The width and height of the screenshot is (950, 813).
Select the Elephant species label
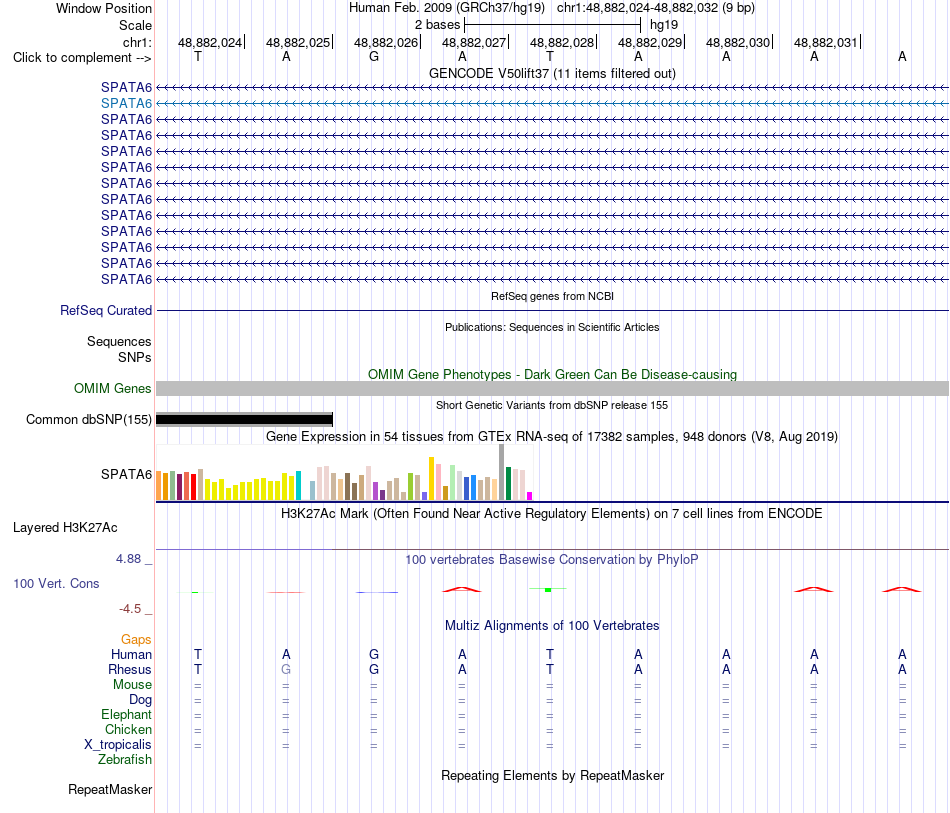pyautogui.click(x=126, y=714)
